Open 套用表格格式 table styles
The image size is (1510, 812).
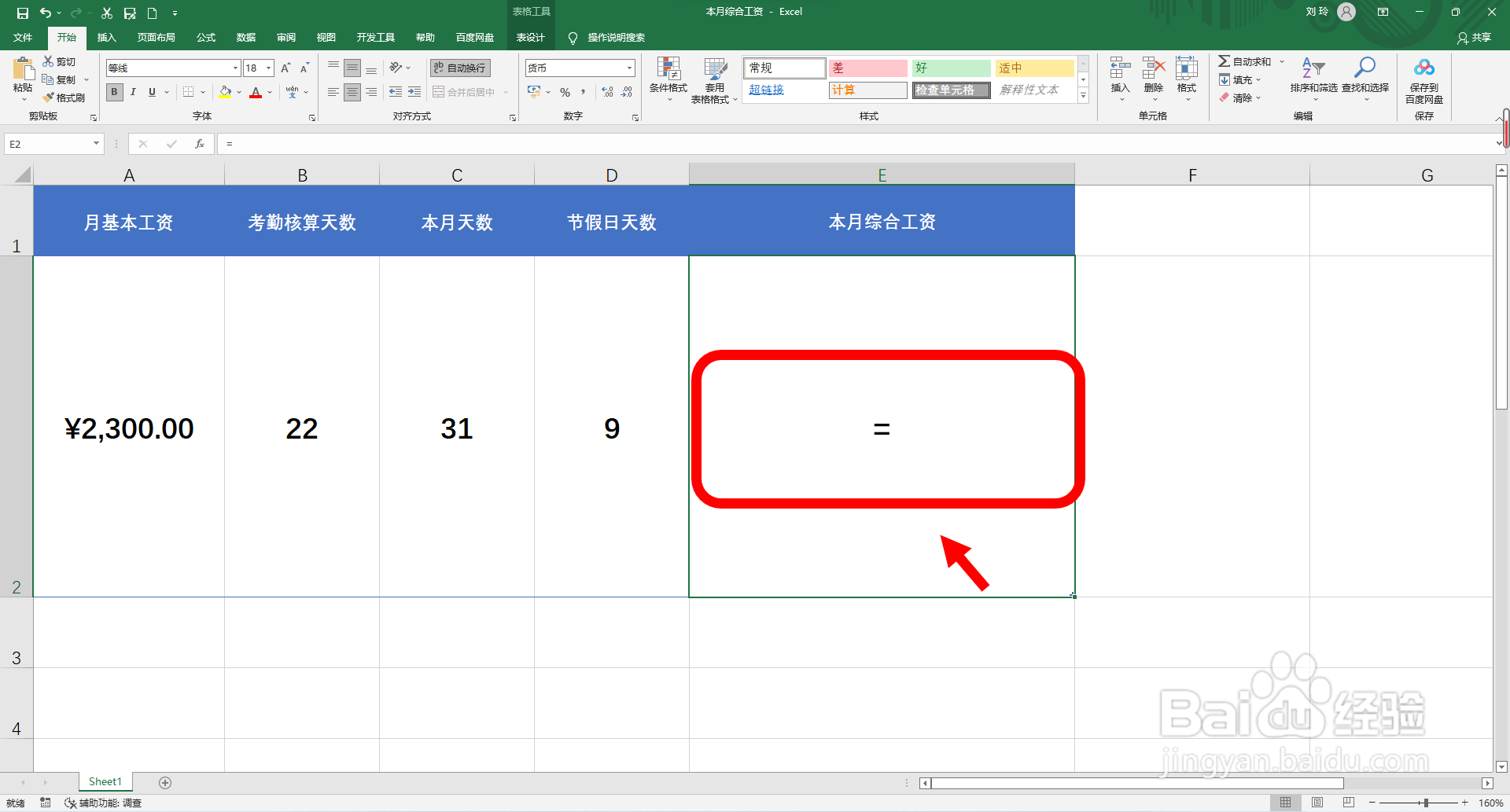click(714, 79)
